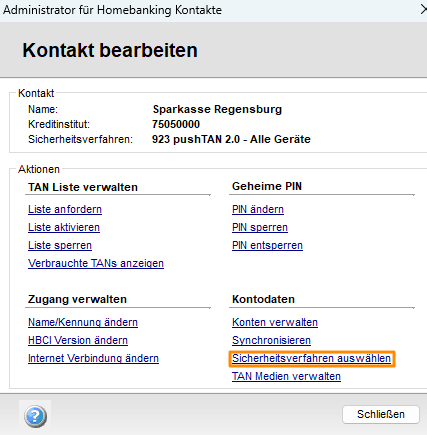Click PIN ändern link
The width and height of the screenshot is (427, 435).
(258, 209)
